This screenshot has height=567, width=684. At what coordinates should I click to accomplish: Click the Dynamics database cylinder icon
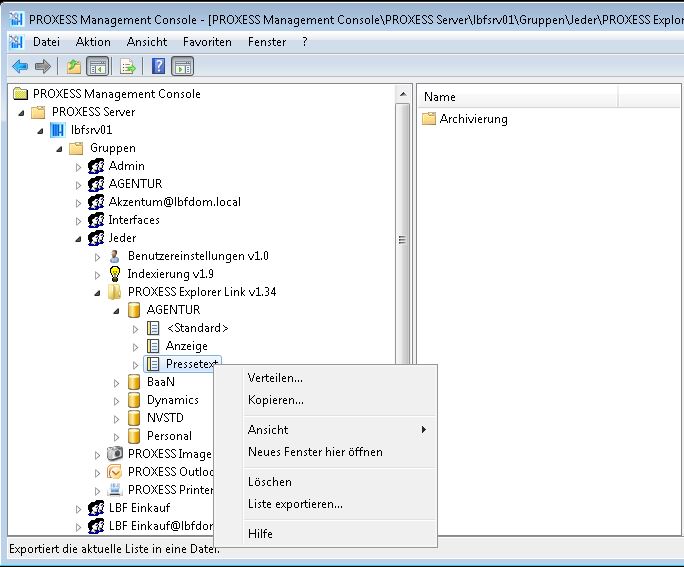pyautogui.click(x=134, y=400)
